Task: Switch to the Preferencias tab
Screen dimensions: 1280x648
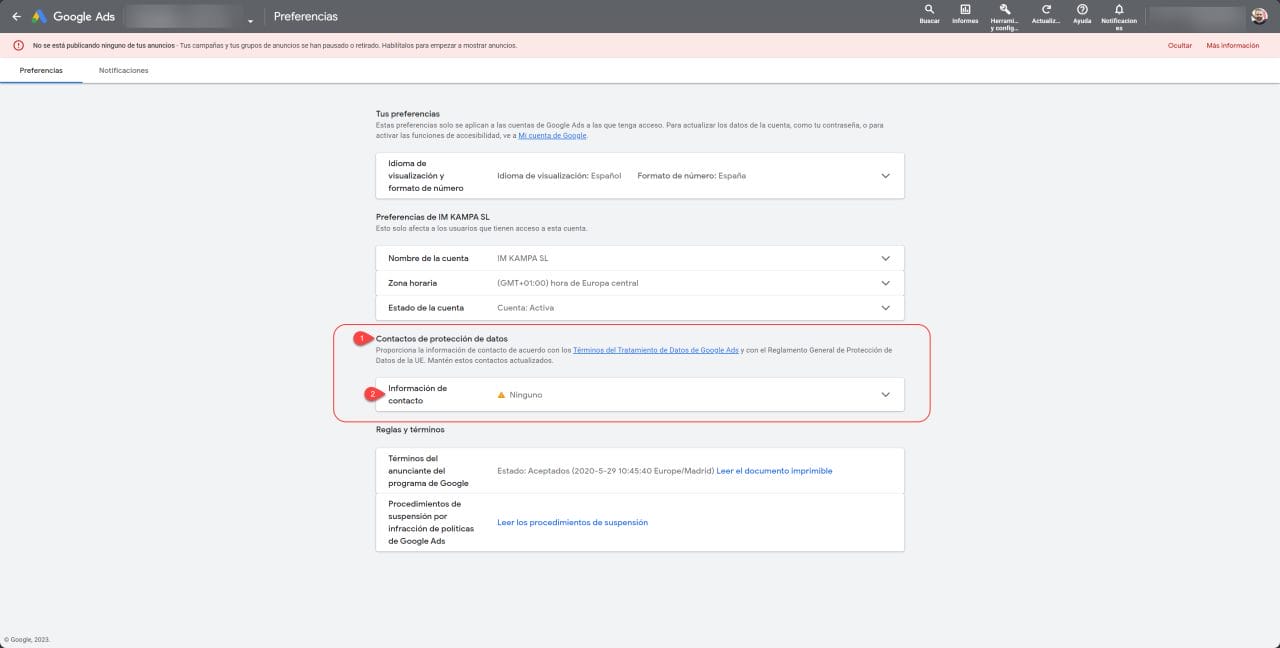Action: 41,70
